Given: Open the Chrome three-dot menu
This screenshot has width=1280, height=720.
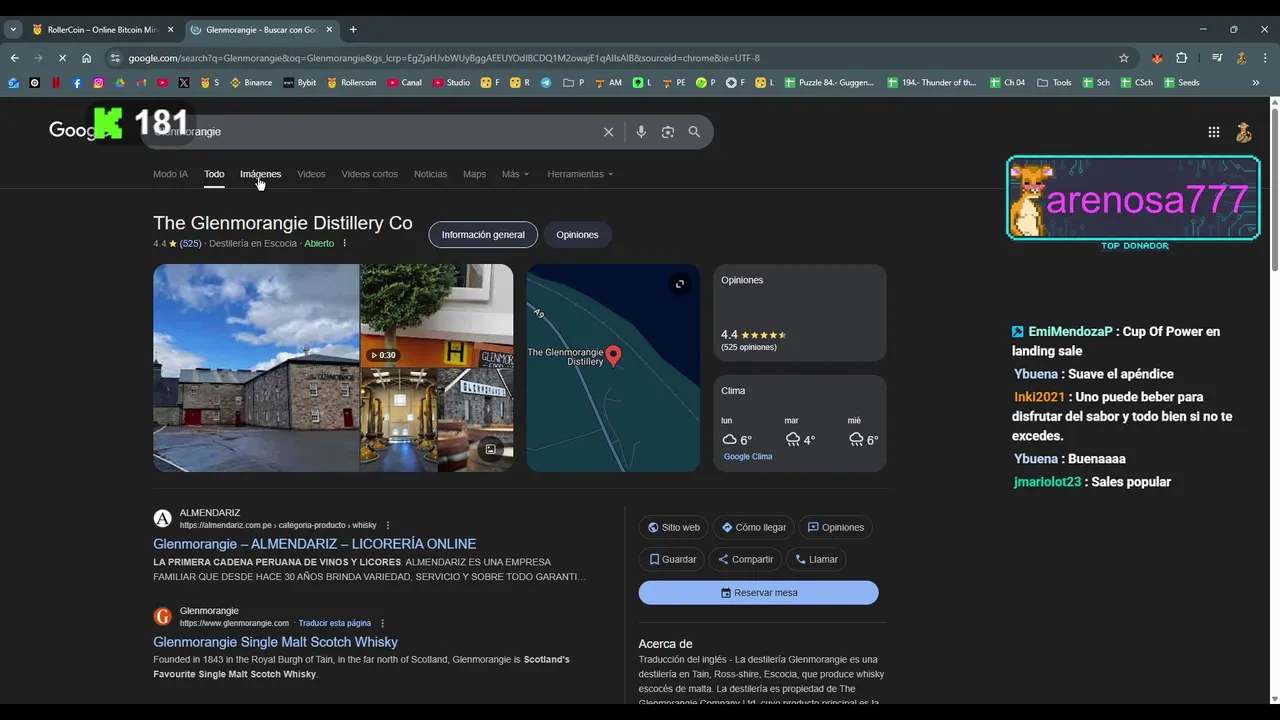Looking at the screenshot, I should tap(1266, 58).
